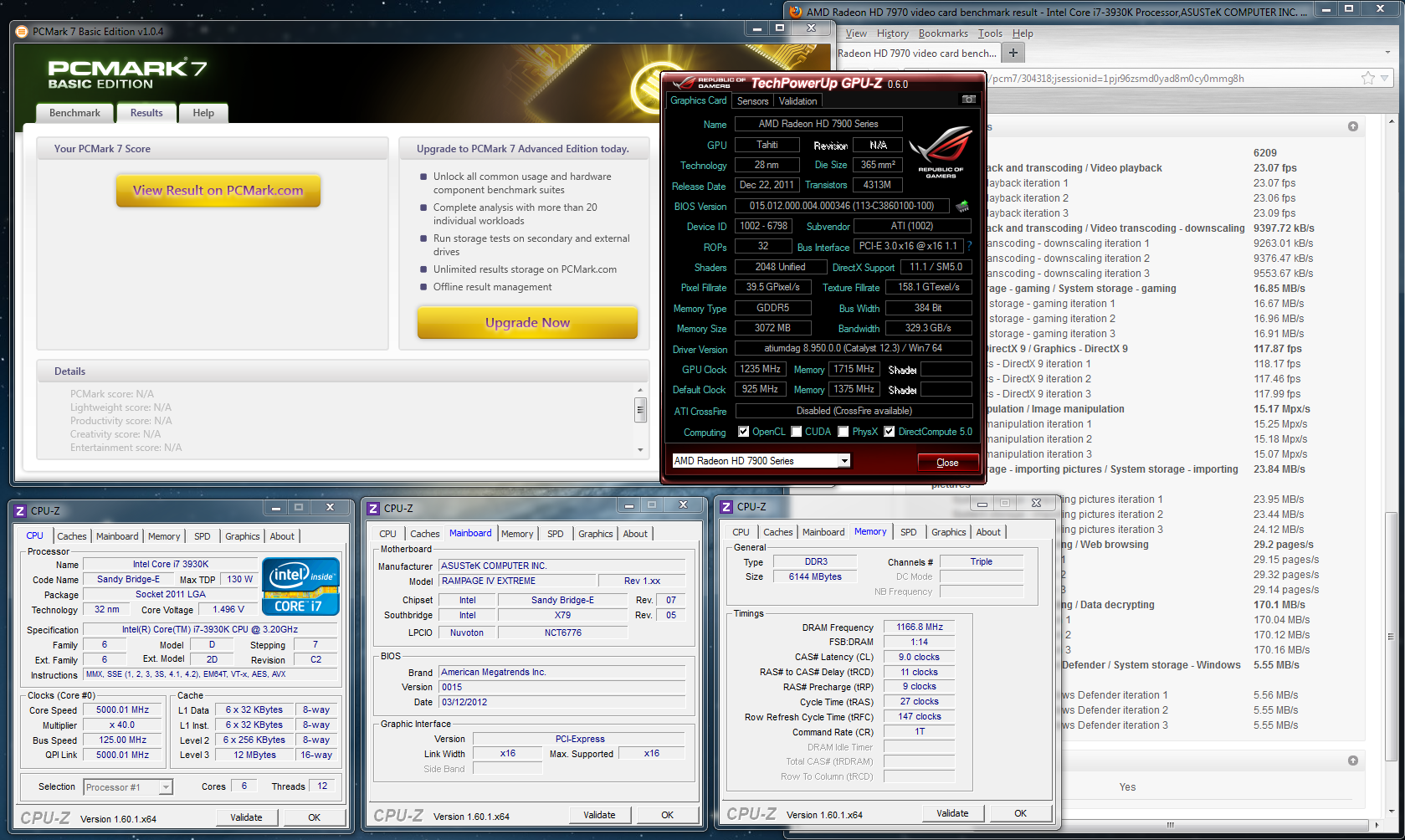Open the Help tab in PCMark 7
The width and height of the screenshot is (1405, 840).
(203, 113)
